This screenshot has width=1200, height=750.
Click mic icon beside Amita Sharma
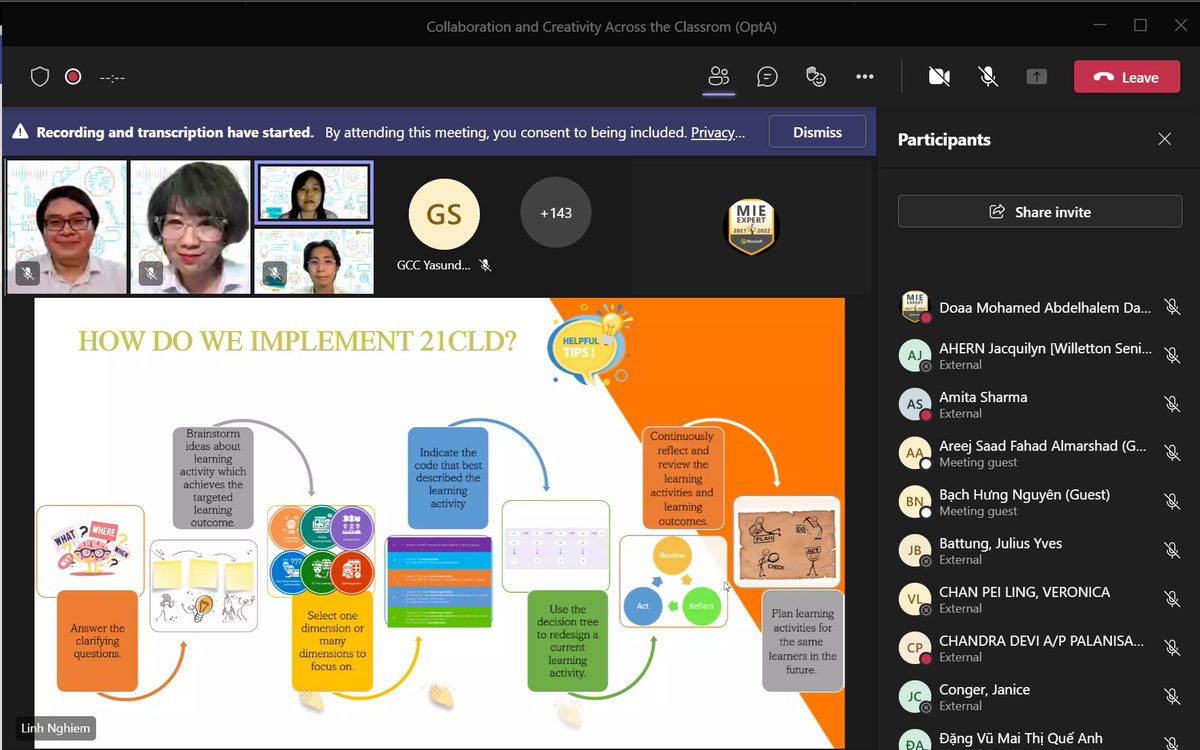[x=1172, y=404]
